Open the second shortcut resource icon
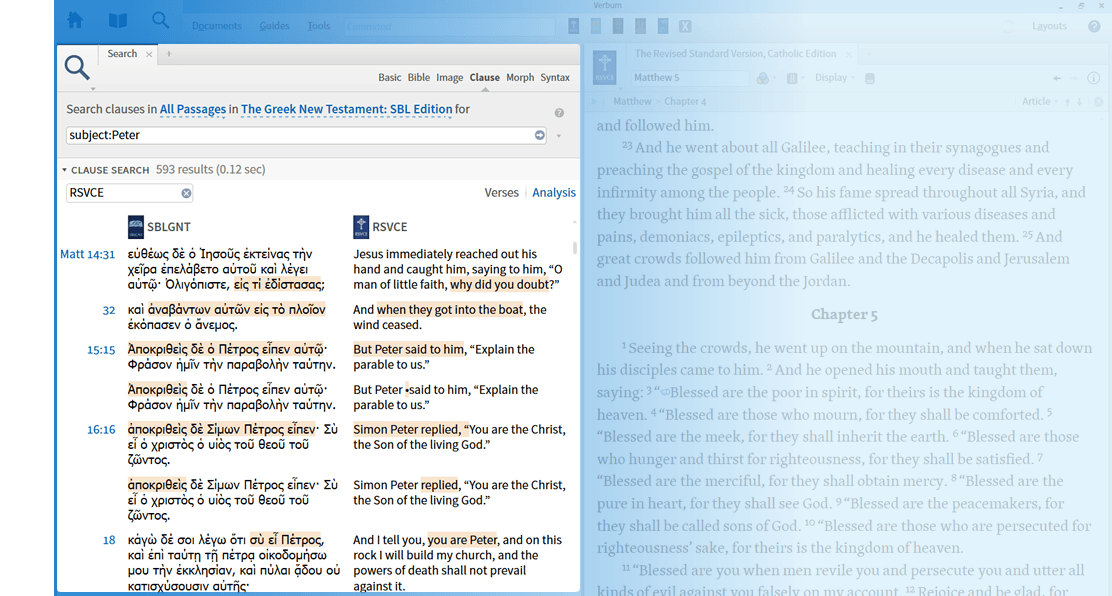Viewport: 1112px width, 596px height. (596, 26)
